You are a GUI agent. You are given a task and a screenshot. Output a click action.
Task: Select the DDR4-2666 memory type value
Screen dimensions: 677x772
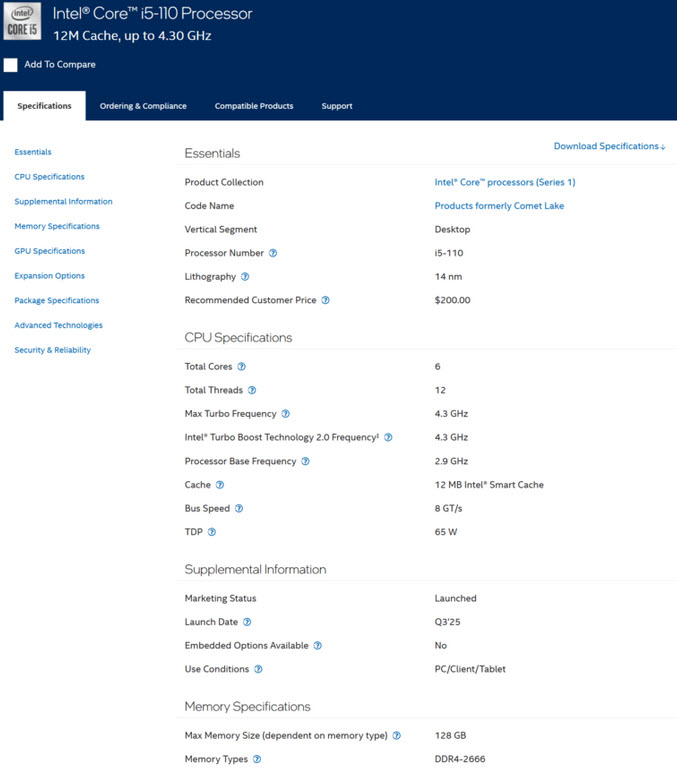click(460, 760)
